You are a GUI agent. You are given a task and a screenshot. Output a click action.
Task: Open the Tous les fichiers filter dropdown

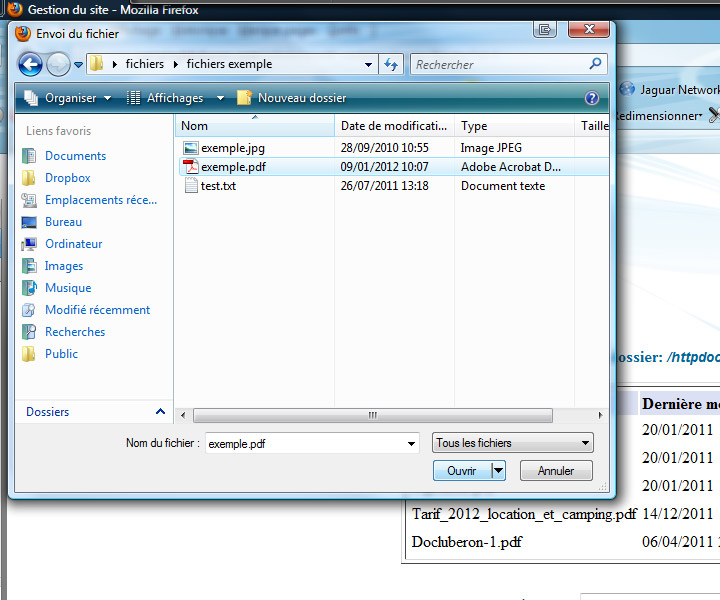513,443
